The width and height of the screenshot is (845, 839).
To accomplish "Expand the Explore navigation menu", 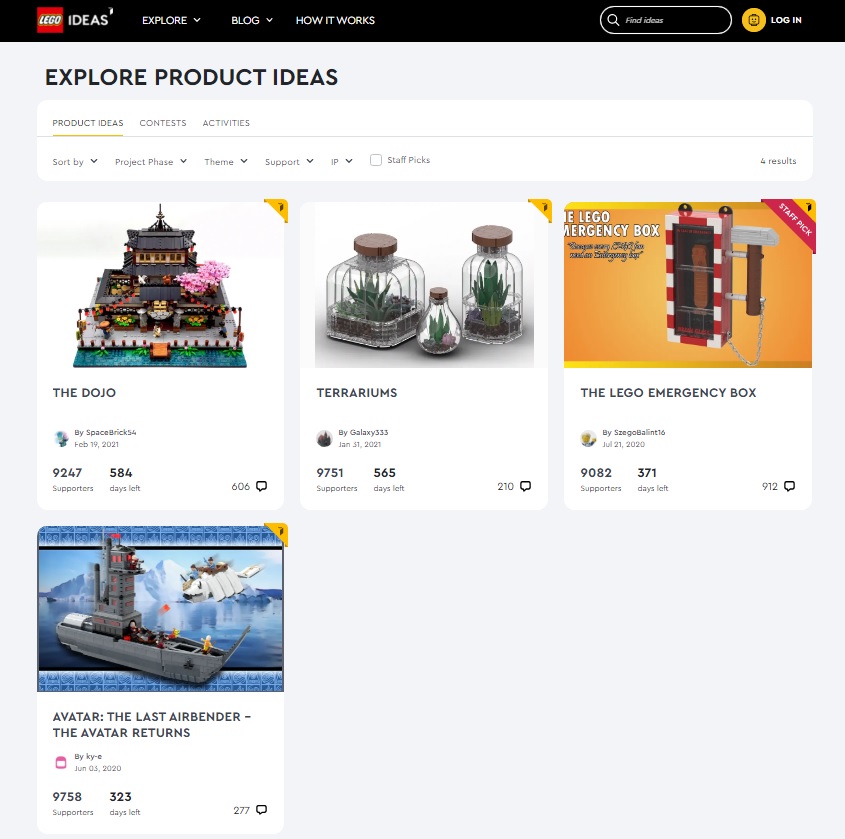I will pos(171,20).
